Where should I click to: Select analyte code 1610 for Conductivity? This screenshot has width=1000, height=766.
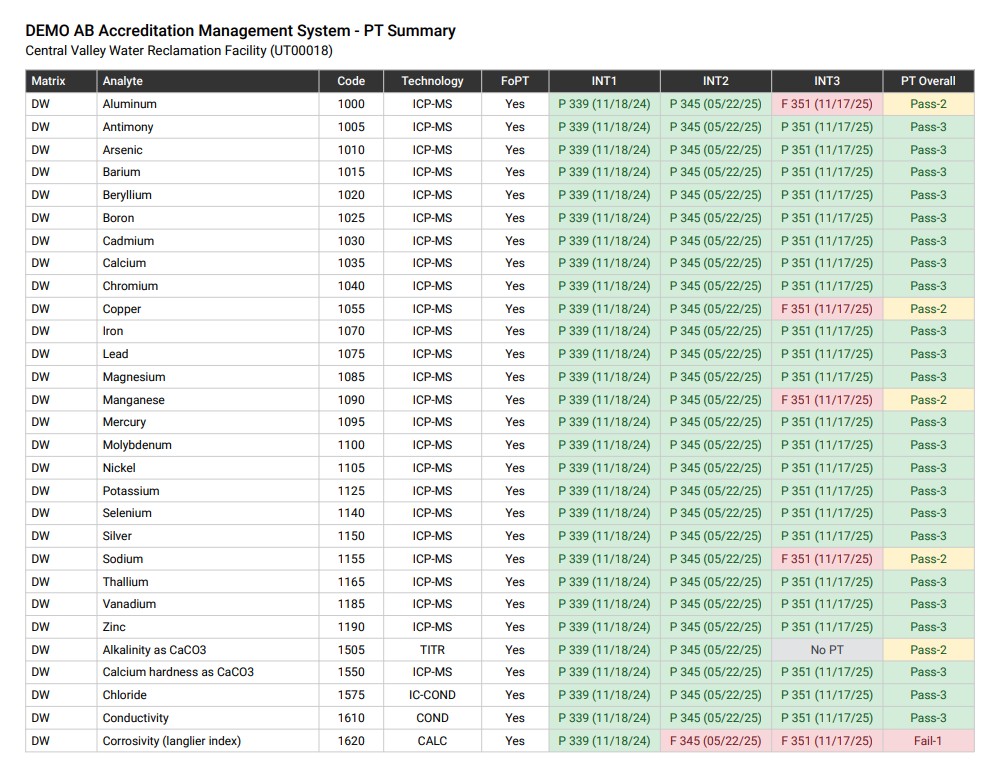click(x=351, y=718)
